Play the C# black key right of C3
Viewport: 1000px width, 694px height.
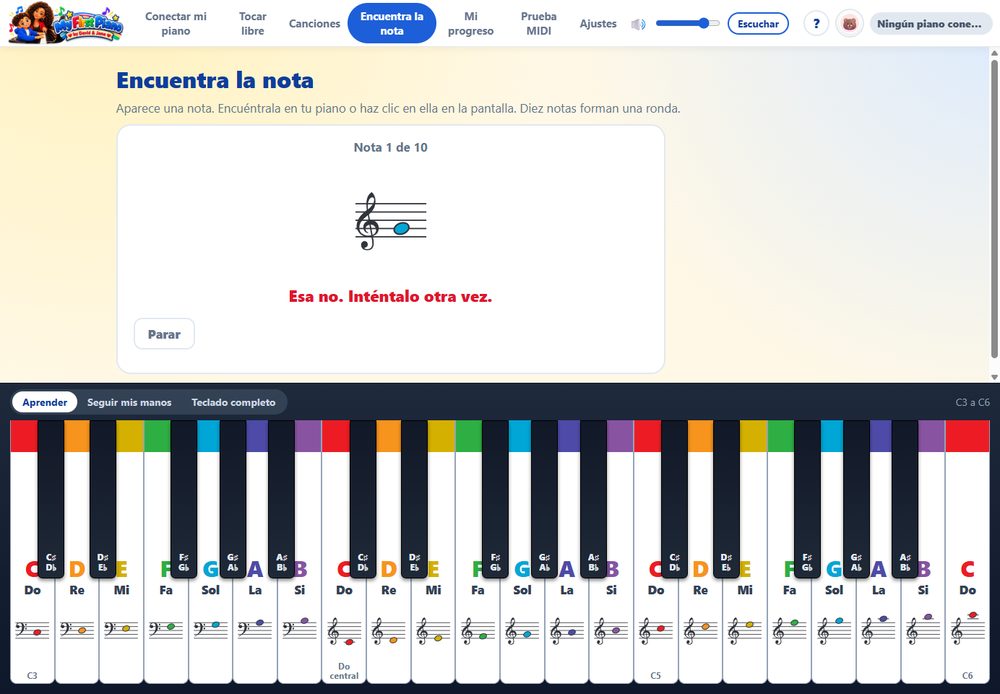click(x=51, y=498)
